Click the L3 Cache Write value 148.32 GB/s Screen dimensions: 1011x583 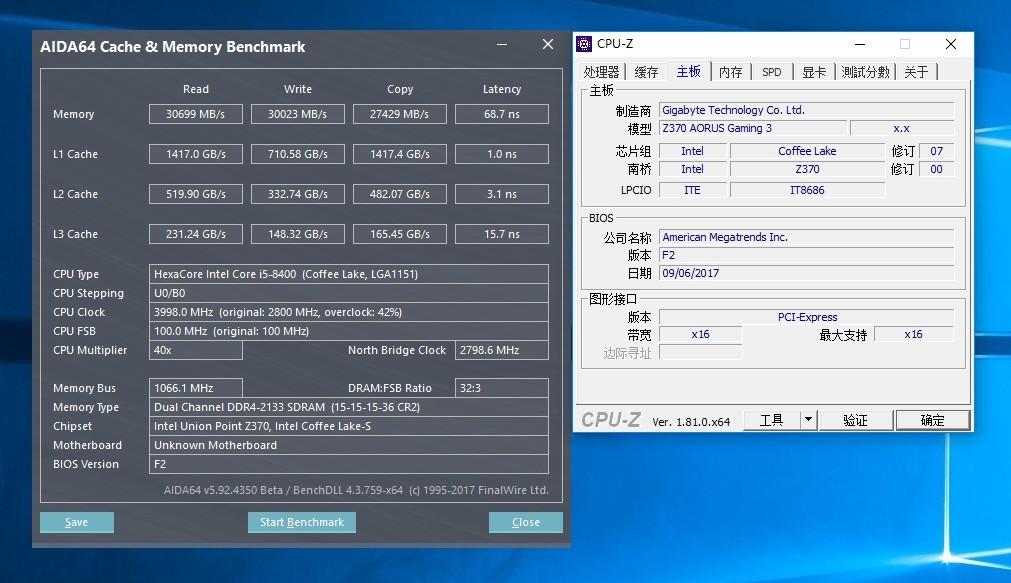click(297, 234)
